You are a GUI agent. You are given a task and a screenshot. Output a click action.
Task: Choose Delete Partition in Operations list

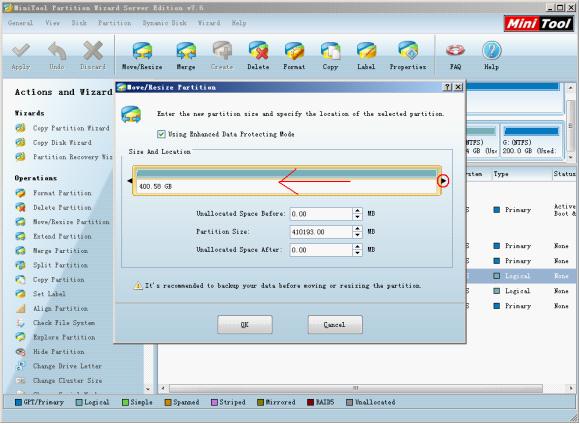click(x=53, y=207)
